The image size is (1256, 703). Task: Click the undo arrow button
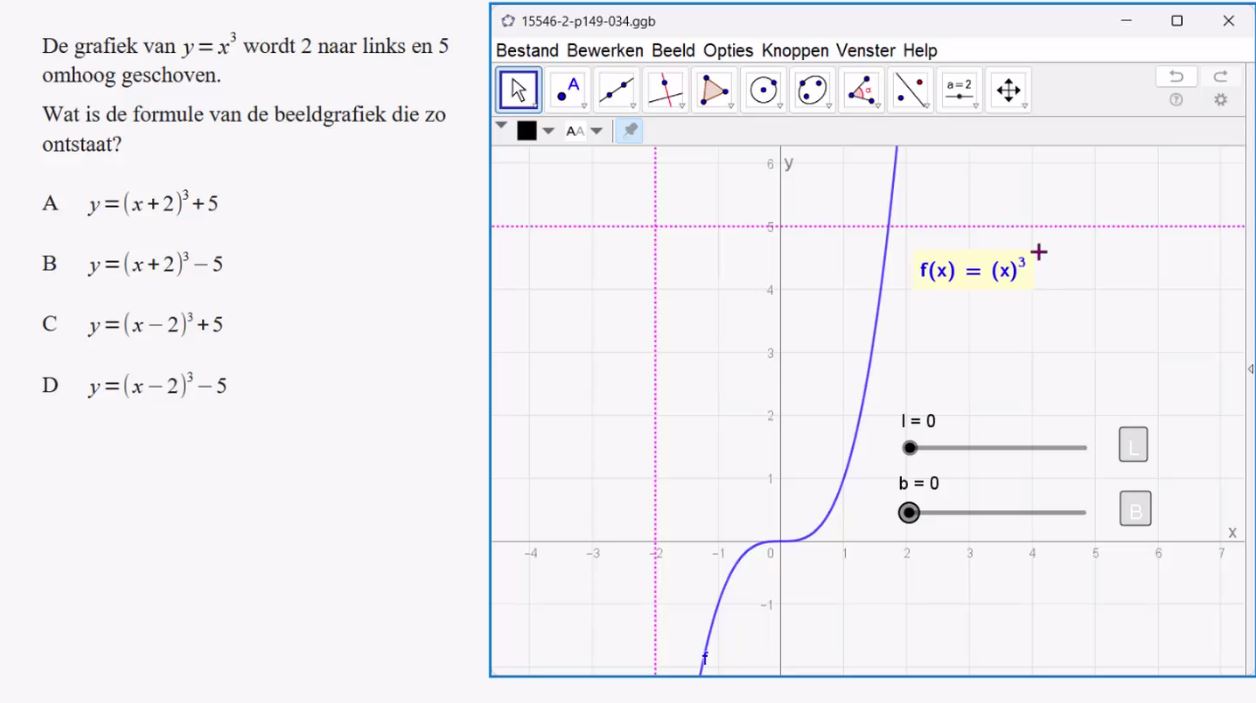coord(1176,77)
